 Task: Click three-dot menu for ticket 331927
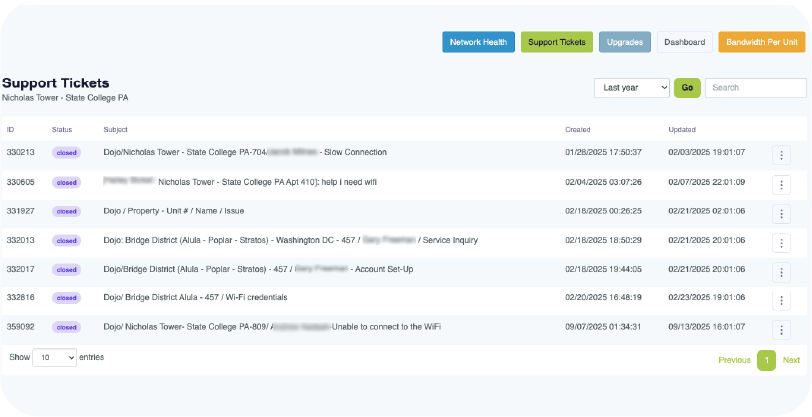click(782, 213)
